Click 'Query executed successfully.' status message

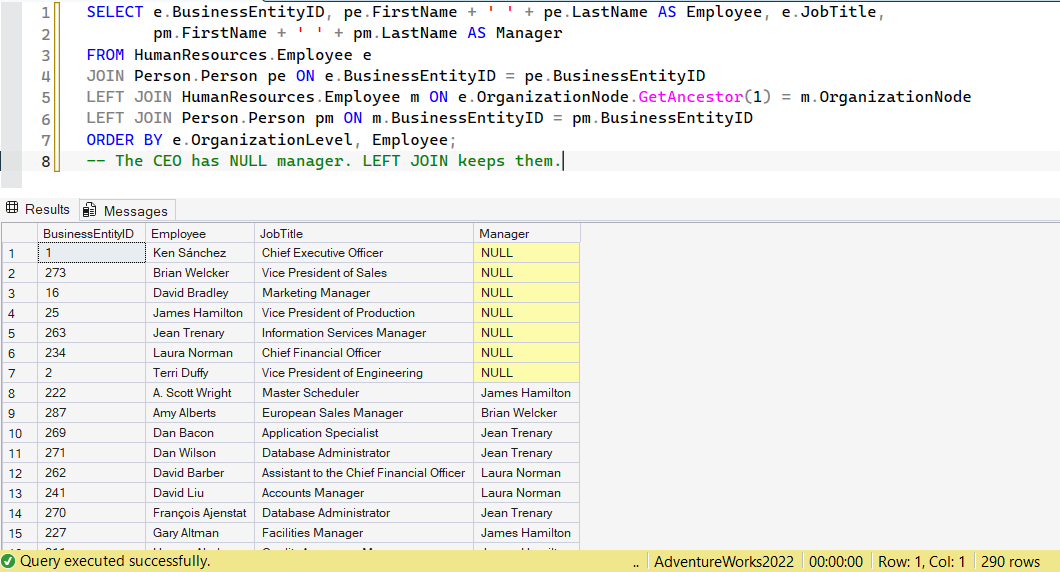pos(115,561)
